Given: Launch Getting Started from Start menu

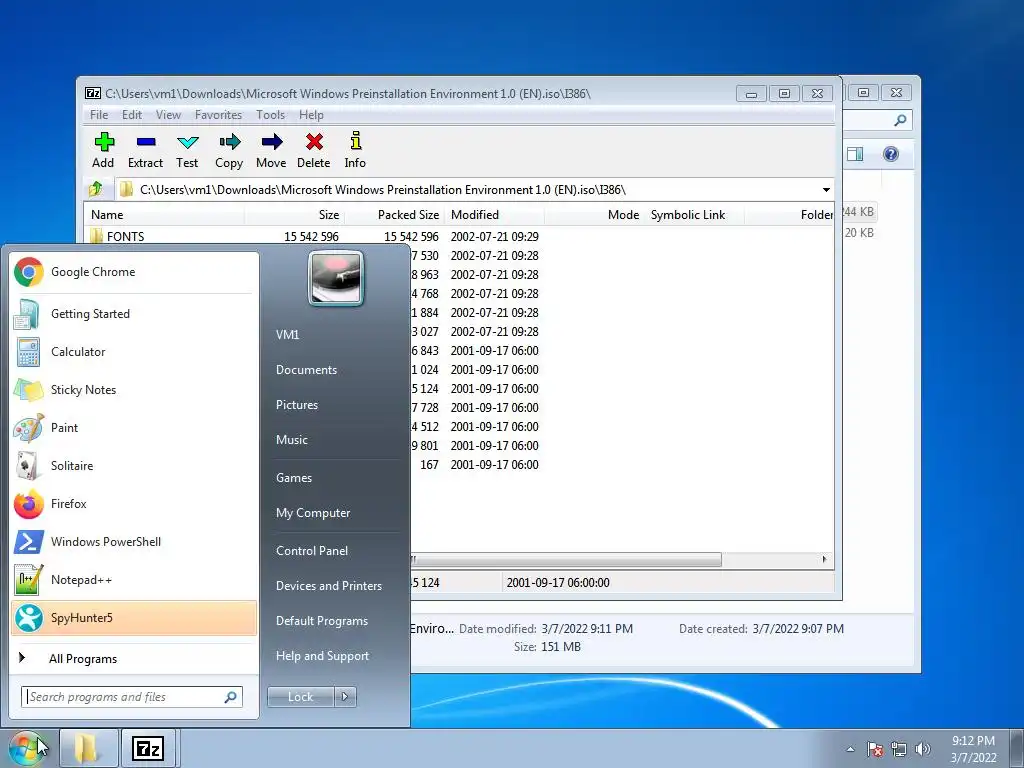Looking at the screenshot, I should click(134, 314).
